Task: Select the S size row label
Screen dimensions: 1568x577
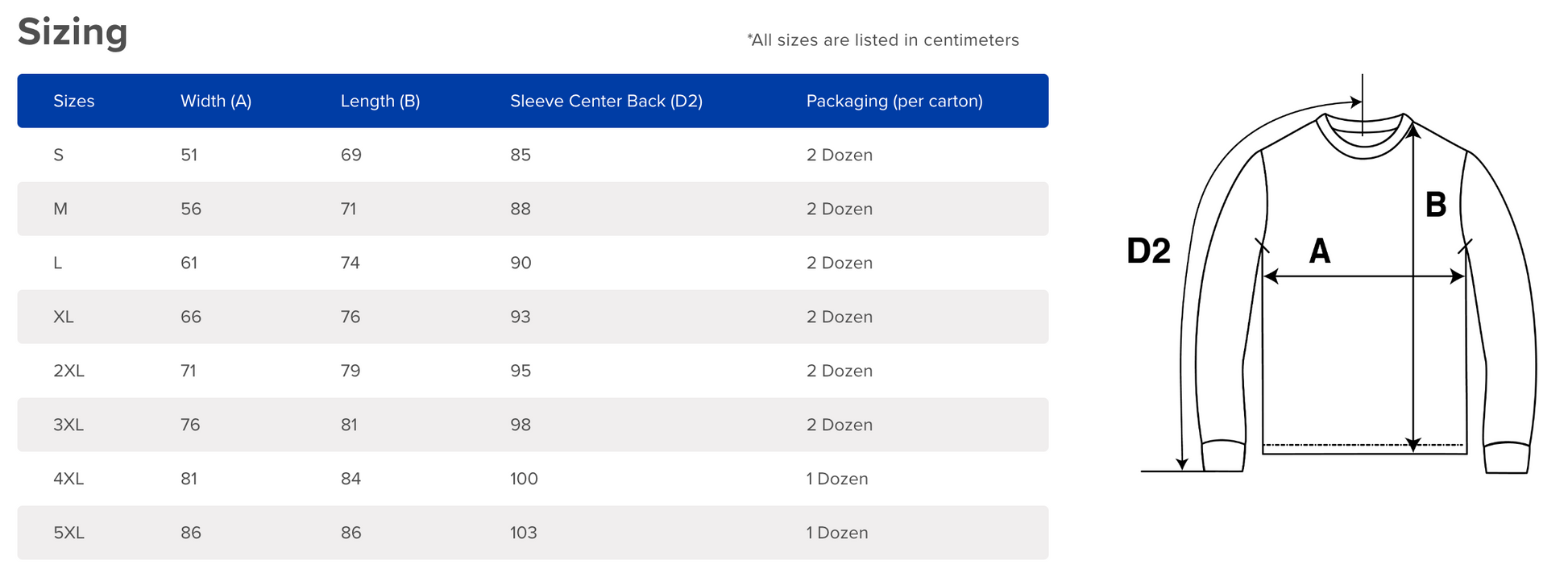Action: [58, 156]
